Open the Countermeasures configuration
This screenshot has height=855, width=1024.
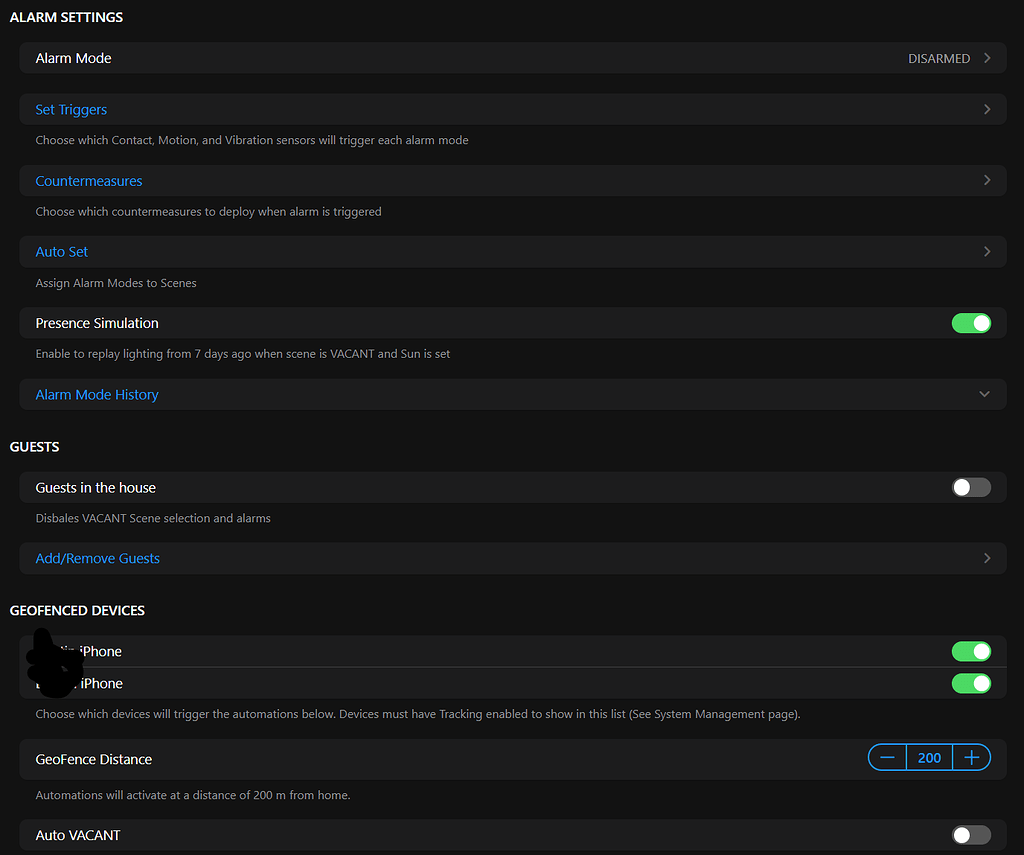pyautogui.click(x=89, y=180)
